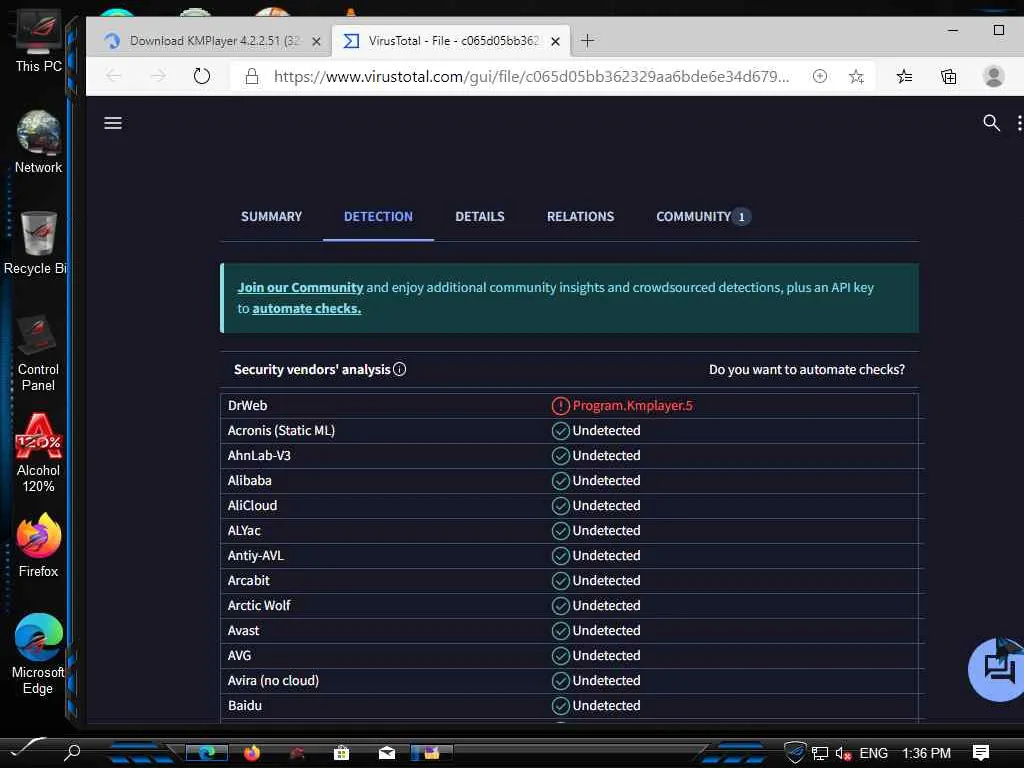Viewport: 1024px width, 768px height.
Task: Open the Recycle Bin desktop icon
Action: [x=37, y=243]
